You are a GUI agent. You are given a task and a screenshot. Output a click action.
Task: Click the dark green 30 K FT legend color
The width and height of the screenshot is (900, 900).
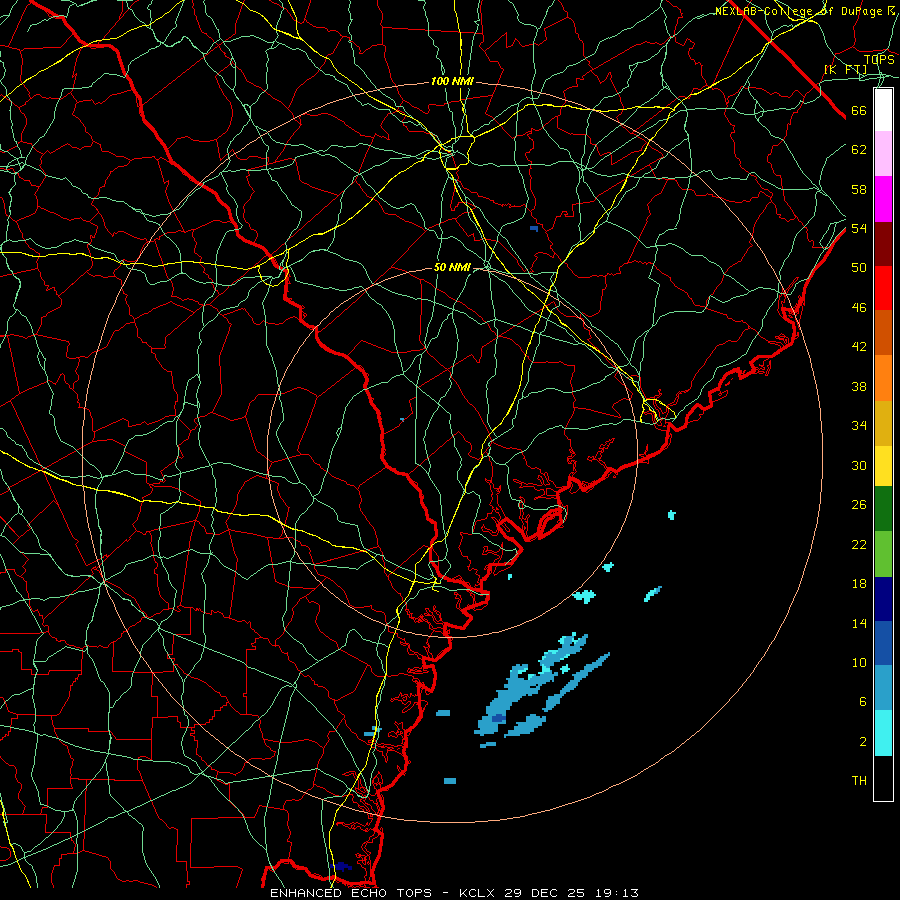click(x=883, y=509)
